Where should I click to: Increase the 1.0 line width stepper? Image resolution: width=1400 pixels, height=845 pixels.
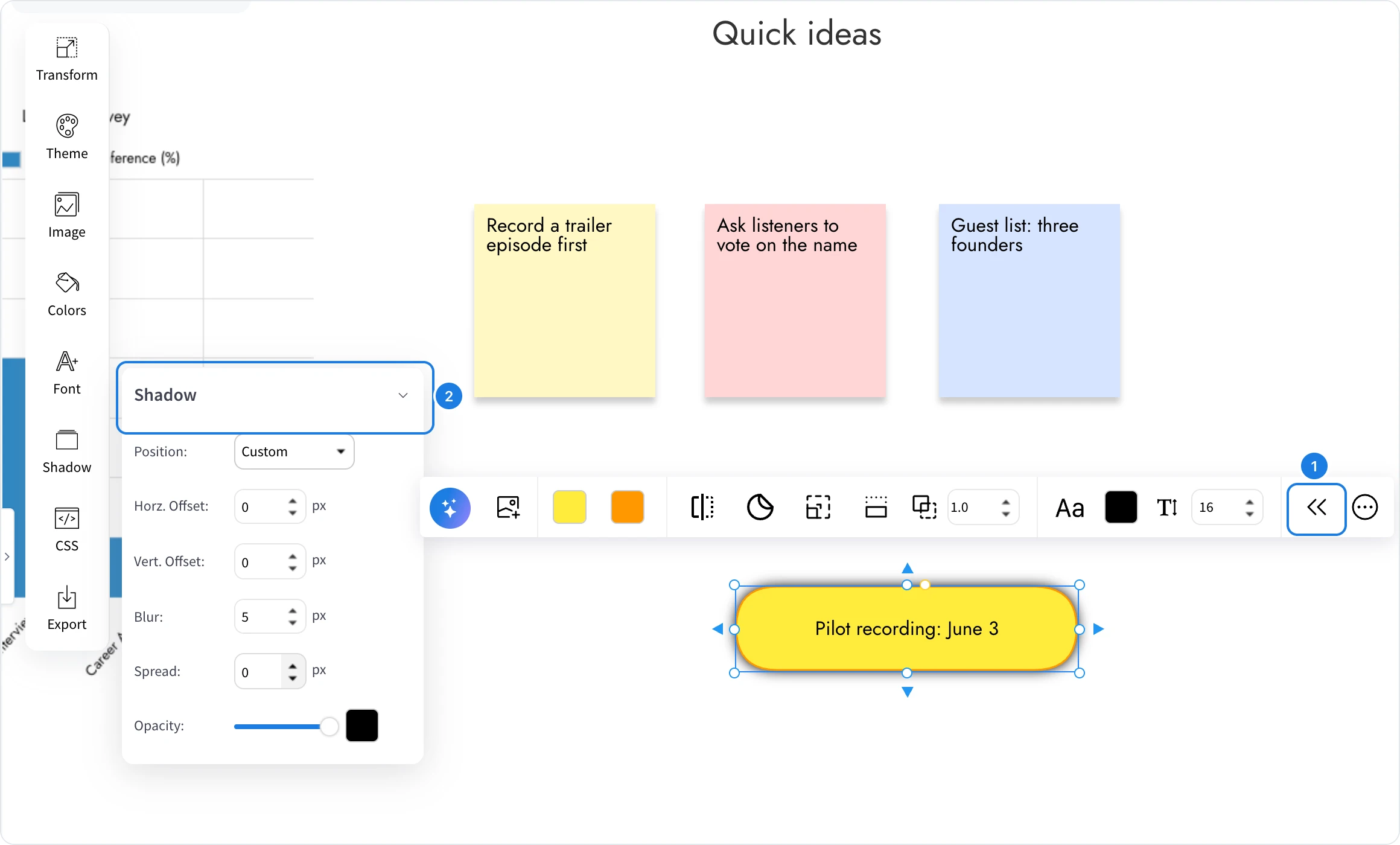pos(1006,502)
